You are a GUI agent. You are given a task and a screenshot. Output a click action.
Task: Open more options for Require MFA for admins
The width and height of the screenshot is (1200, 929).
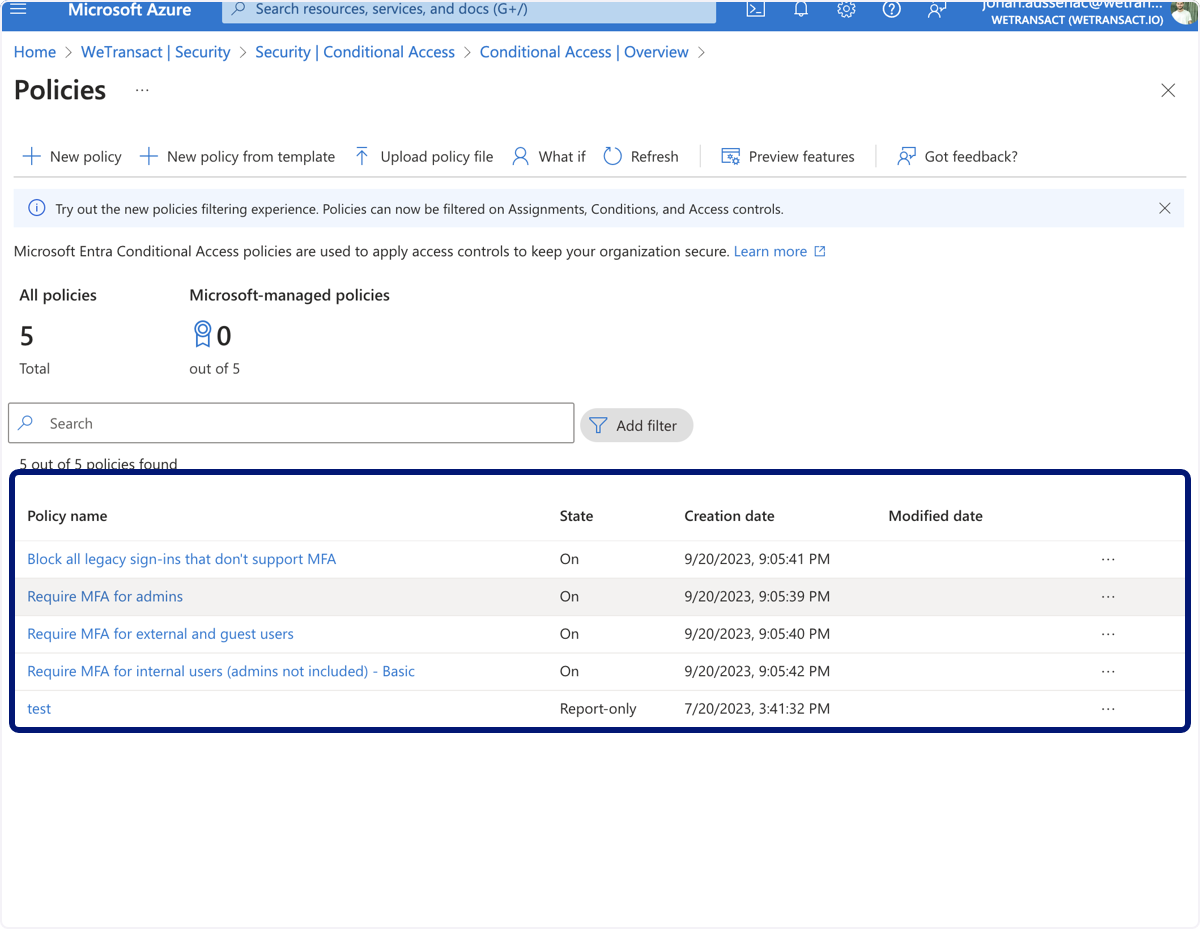click(x=1108, y=596)
